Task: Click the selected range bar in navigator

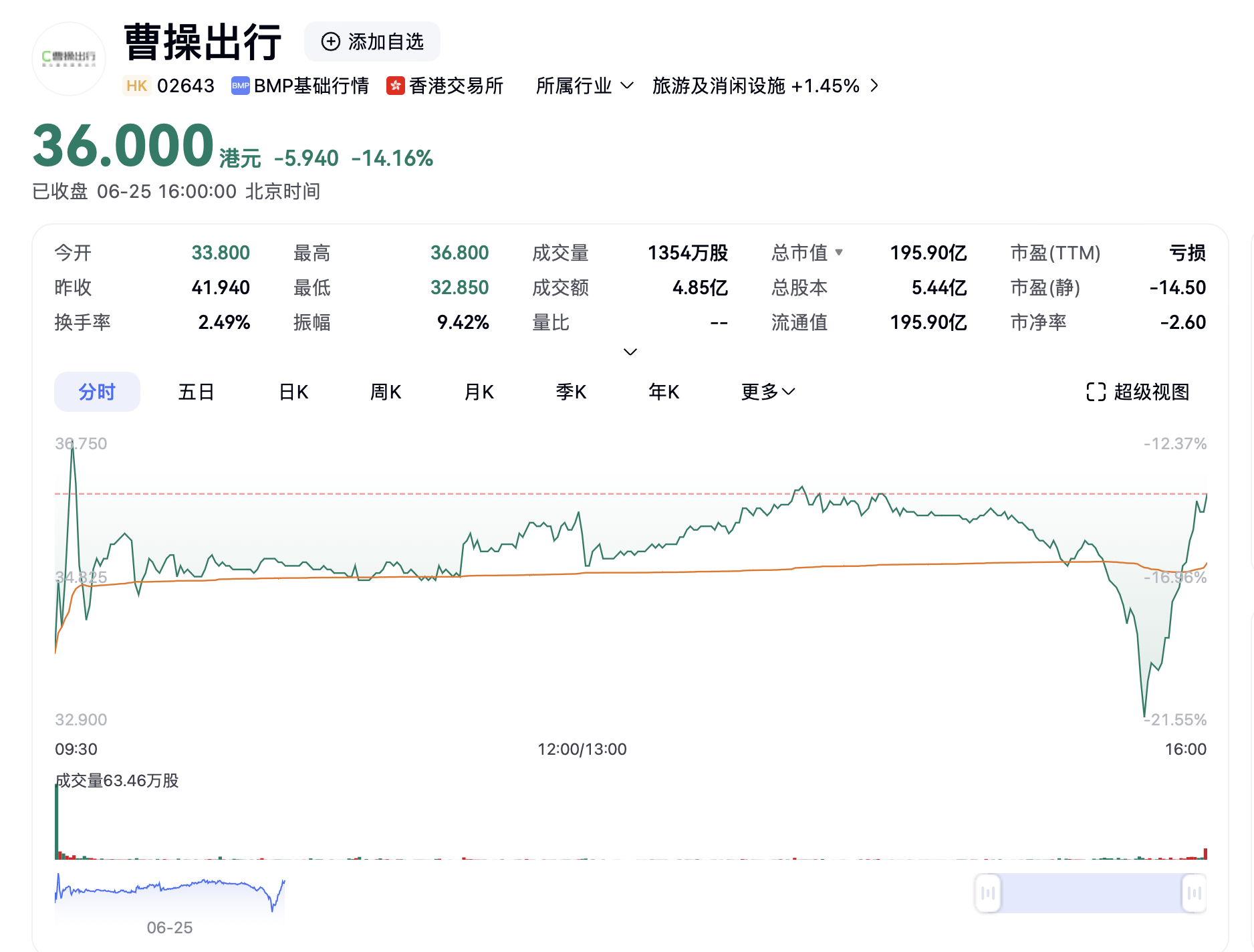Action: pos(1091,893)
